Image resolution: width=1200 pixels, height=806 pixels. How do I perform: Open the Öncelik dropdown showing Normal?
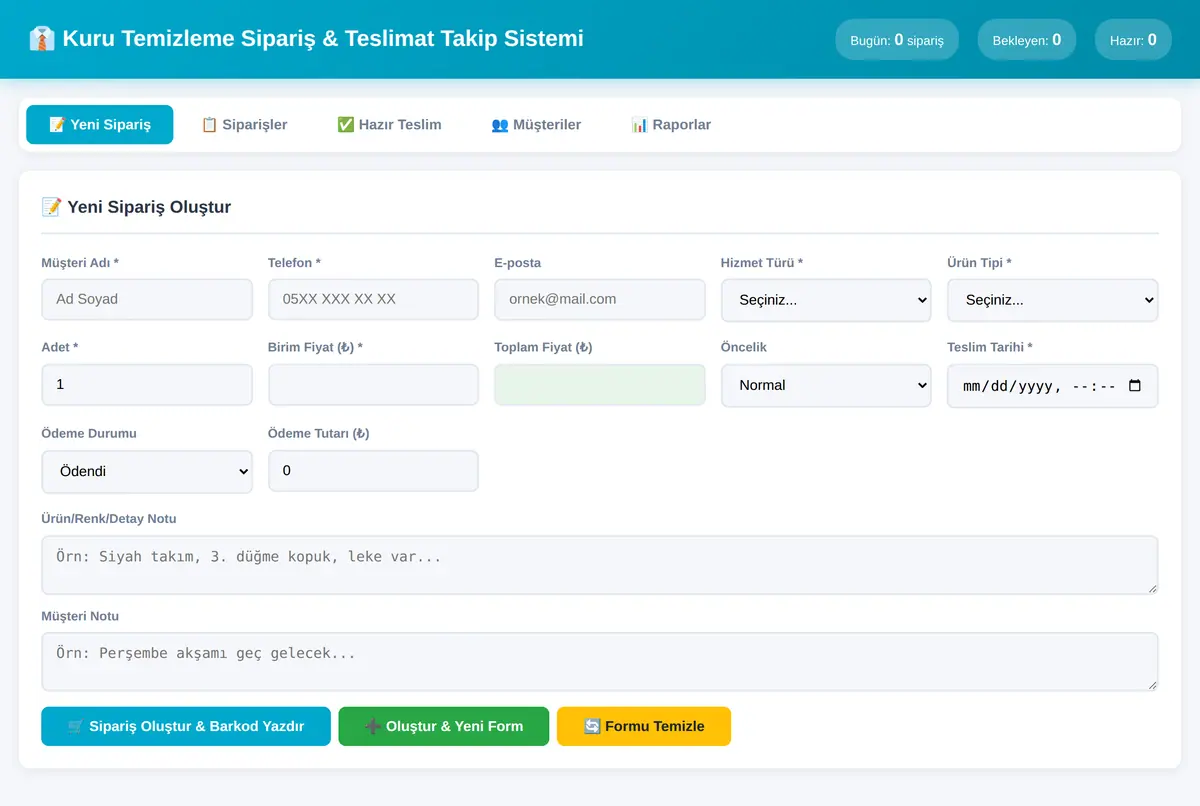826,385
